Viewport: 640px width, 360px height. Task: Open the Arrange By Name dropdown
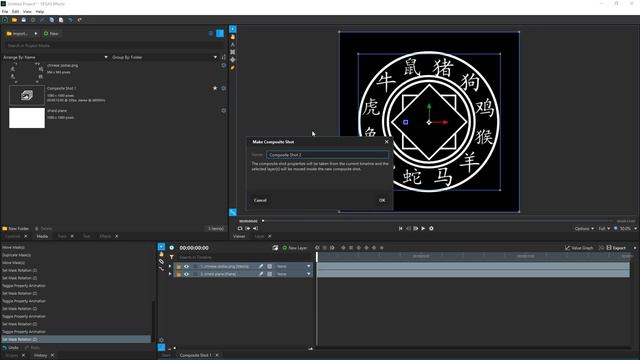coord(55,57)
